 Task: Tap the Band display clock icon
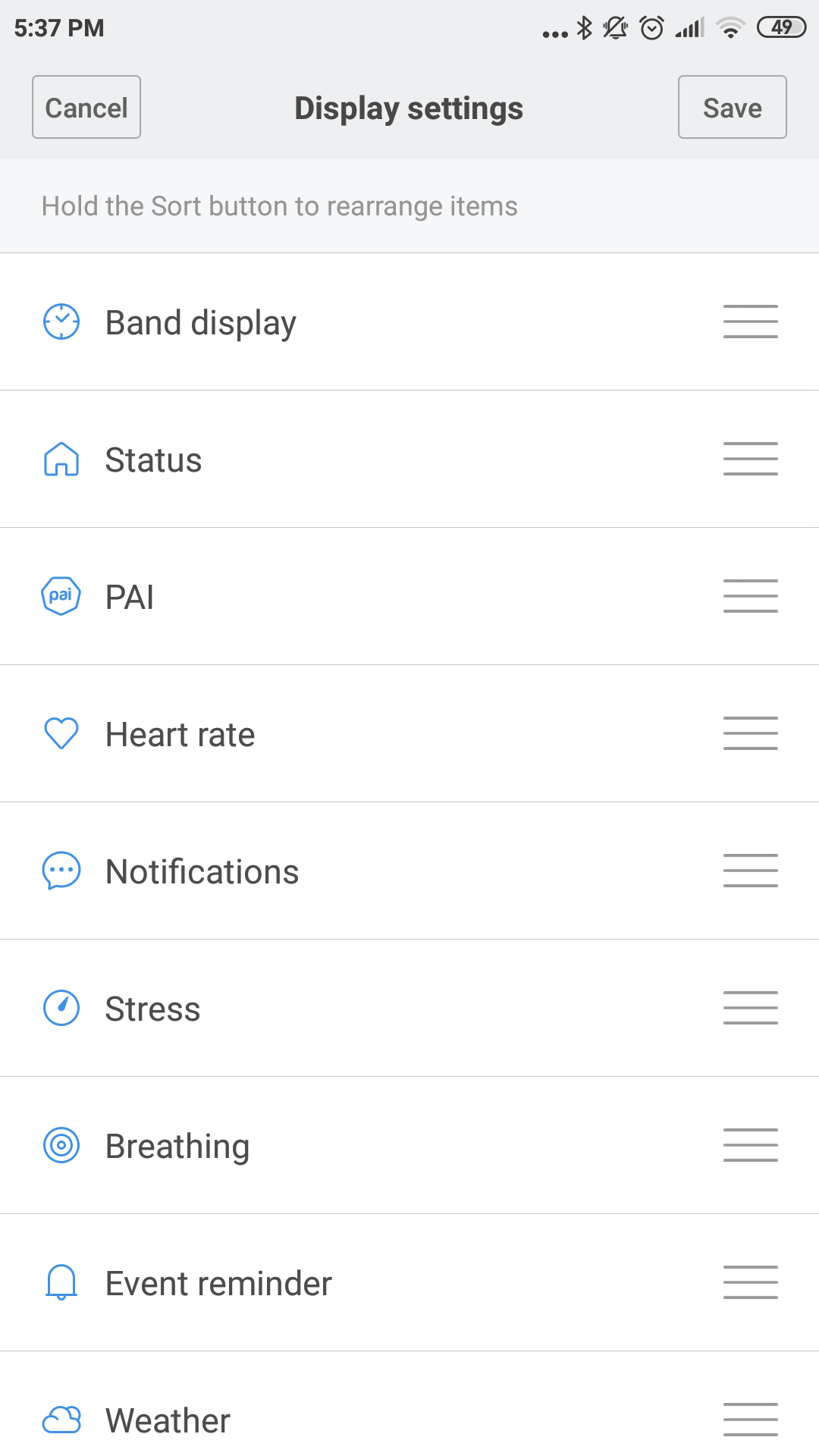coord(61,322)
